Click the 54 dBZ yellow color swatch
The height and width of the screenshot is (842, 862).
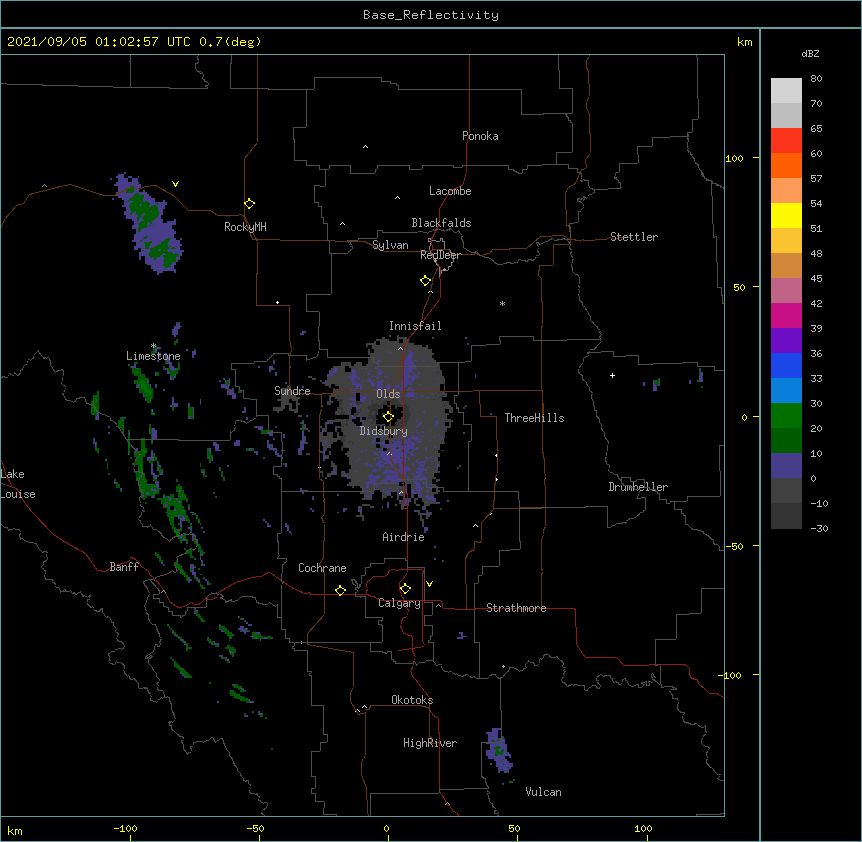786,215
